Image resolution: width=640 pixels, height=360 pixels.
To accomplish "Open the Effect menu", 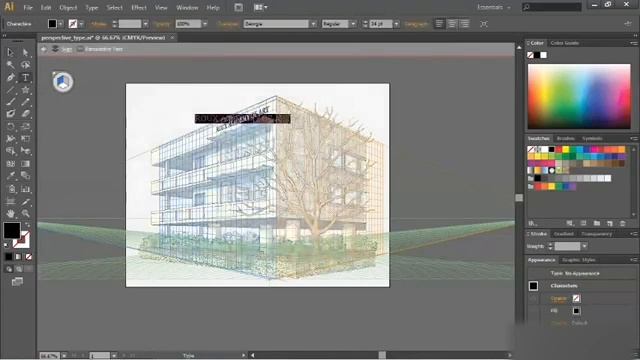I will (139, 7).
